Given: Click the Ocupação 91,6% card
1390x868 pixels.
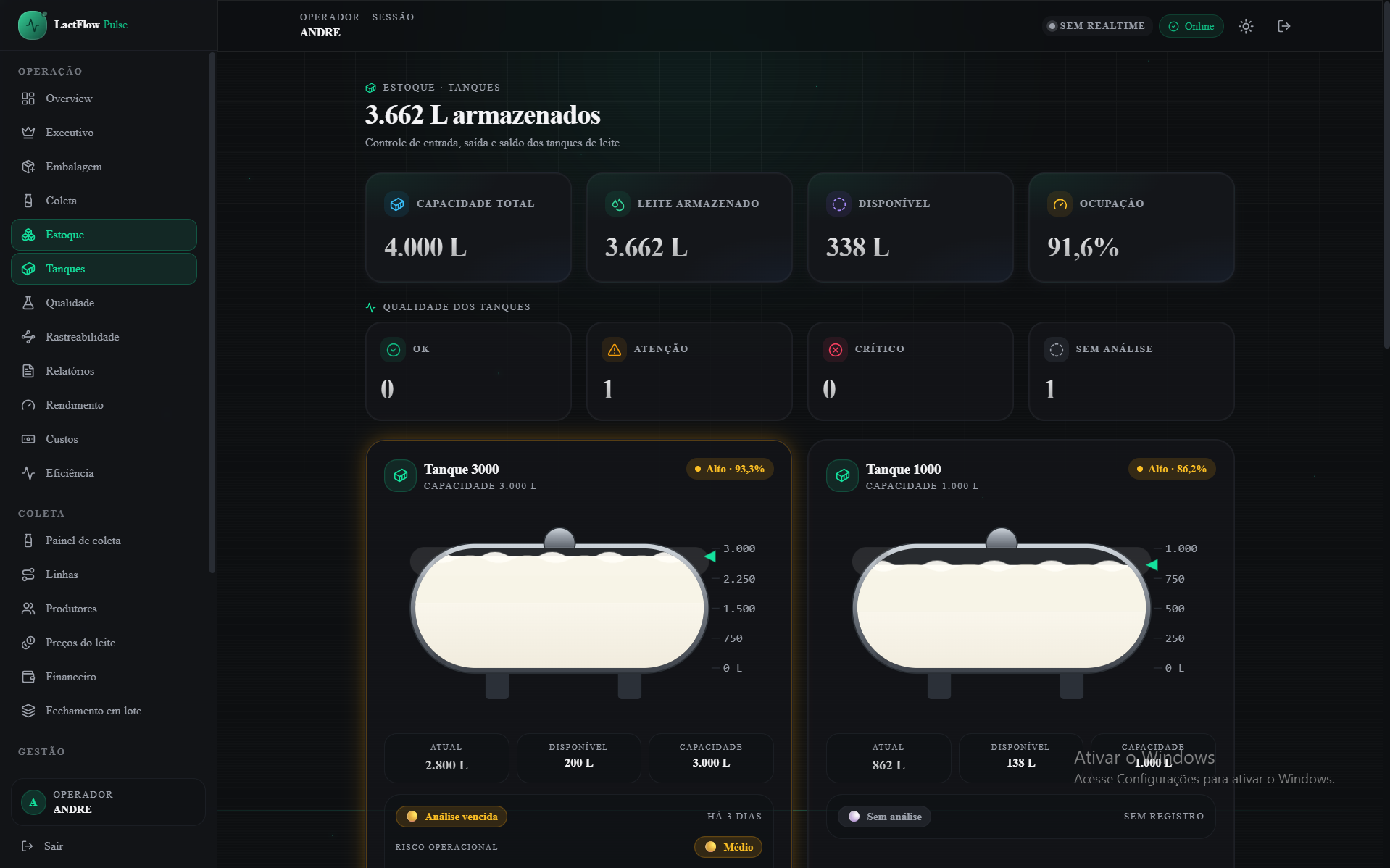Looking at the screenshot, I should click(1131, 228).
